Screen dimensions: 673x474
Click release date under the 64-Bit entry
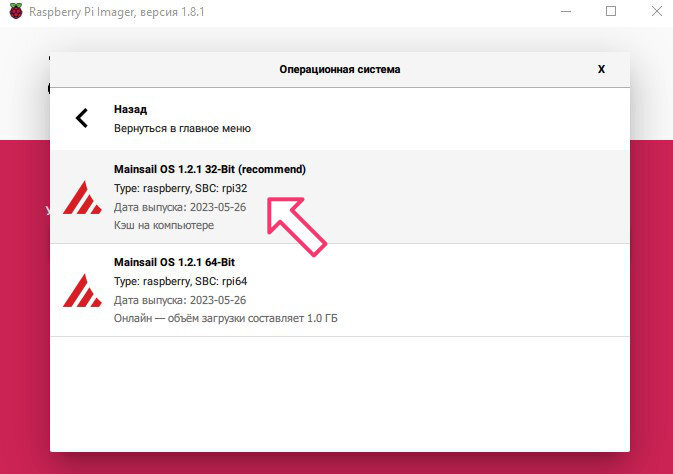(180, 300)
